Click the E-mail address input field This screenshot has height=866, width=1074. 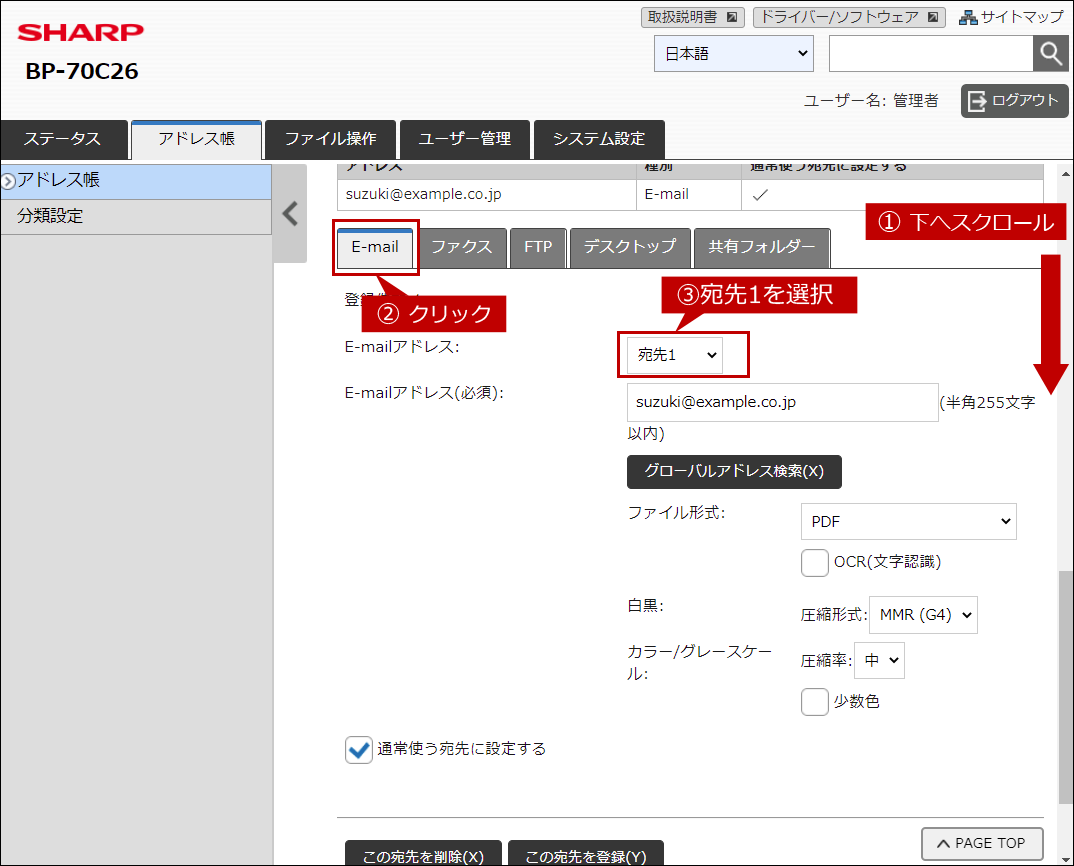[x=782, y=402]
